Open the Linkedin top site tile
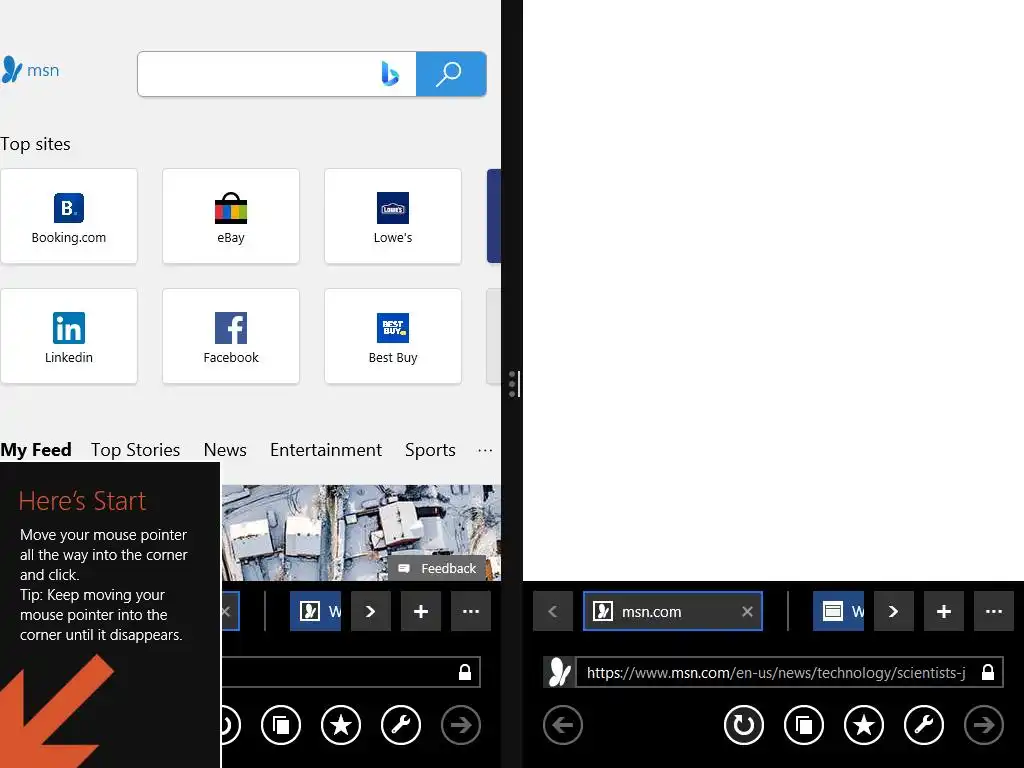The height and width of the screenshot is (768, 1024). (x=69, y=336)
